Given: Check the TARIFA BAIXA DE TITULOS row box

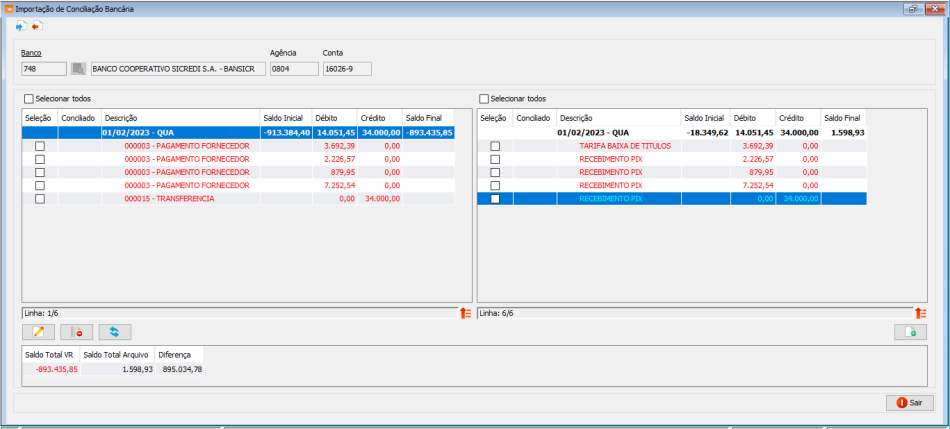Looking at the screenshot, I should [495, 146].
